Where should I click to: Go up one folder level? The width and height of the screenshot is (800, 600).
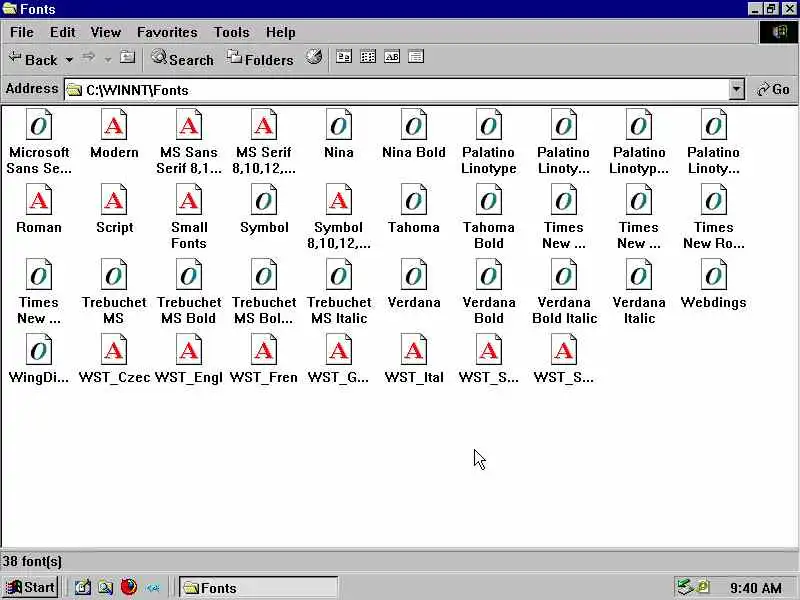click(128, 57)
